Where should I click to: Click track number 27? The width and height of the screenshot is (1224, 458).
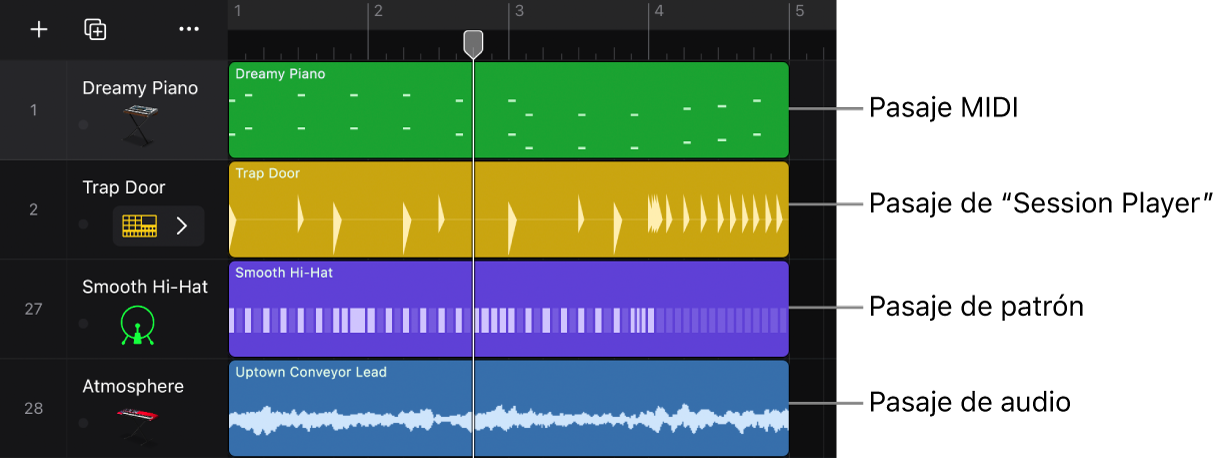tap(34, 309)
